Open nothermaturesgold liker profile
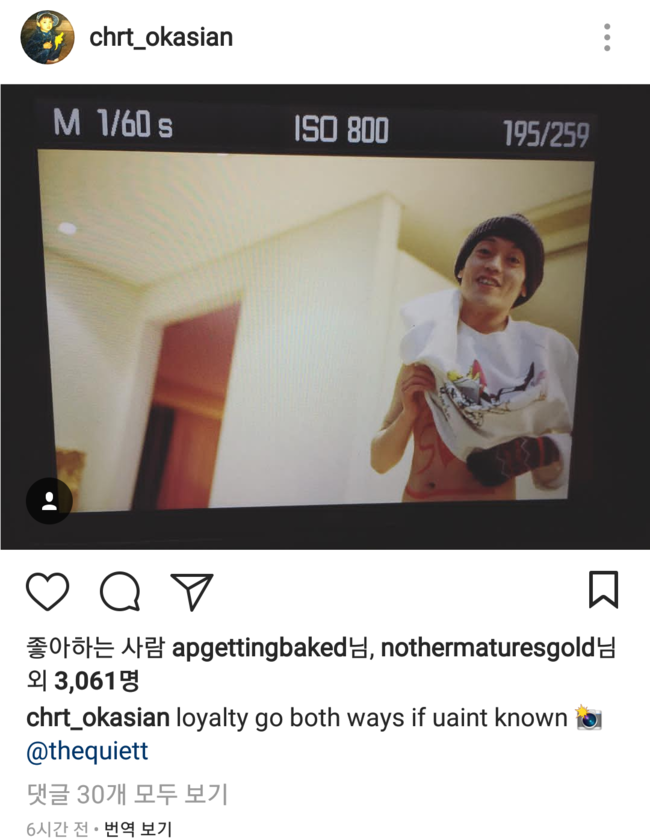The image size is (650, 840). click(x=488, y=648)
